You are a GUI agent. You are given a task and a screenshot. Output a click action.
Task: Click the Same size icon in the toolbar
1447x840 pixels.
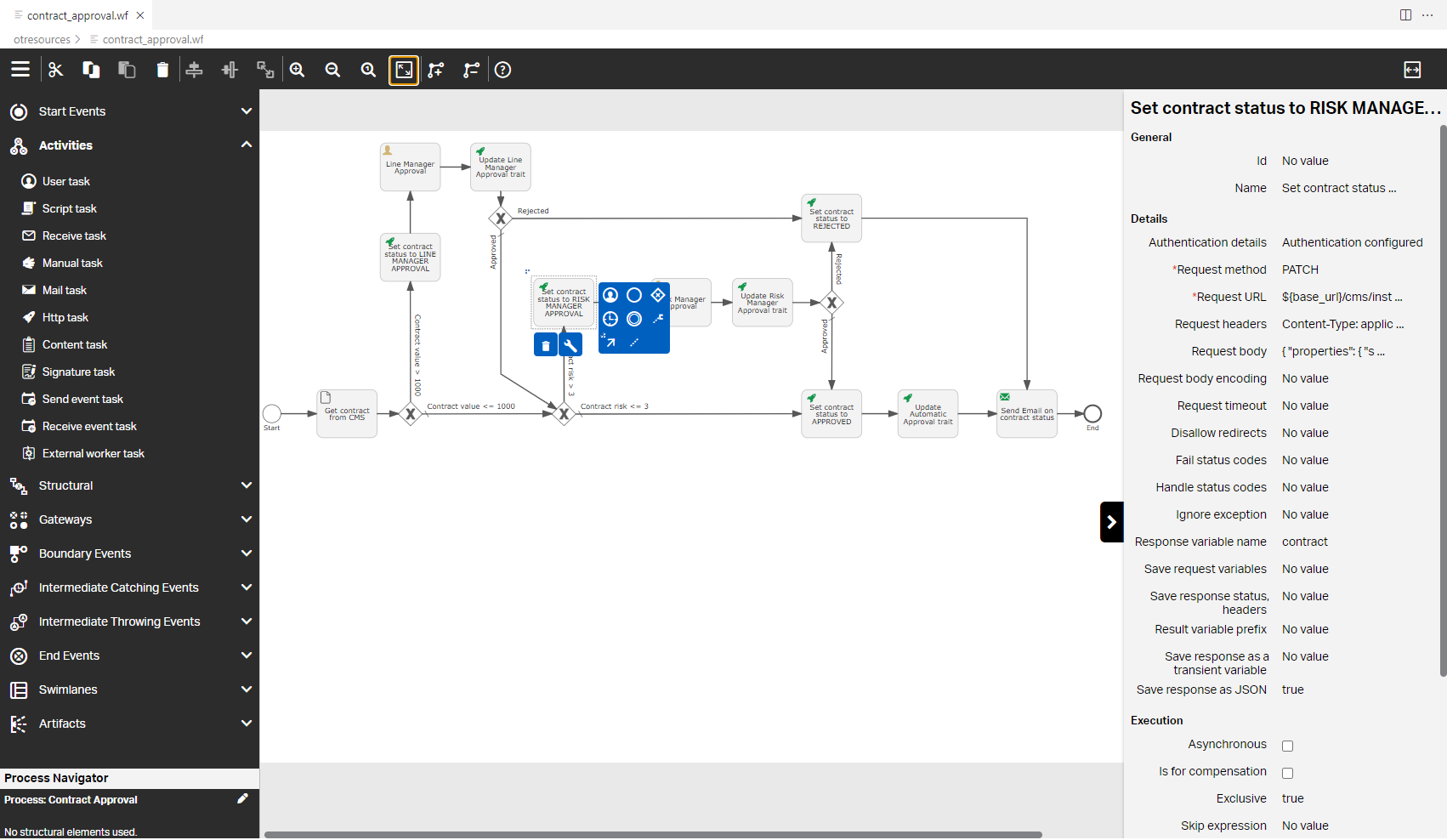click(x=265, y=70)
